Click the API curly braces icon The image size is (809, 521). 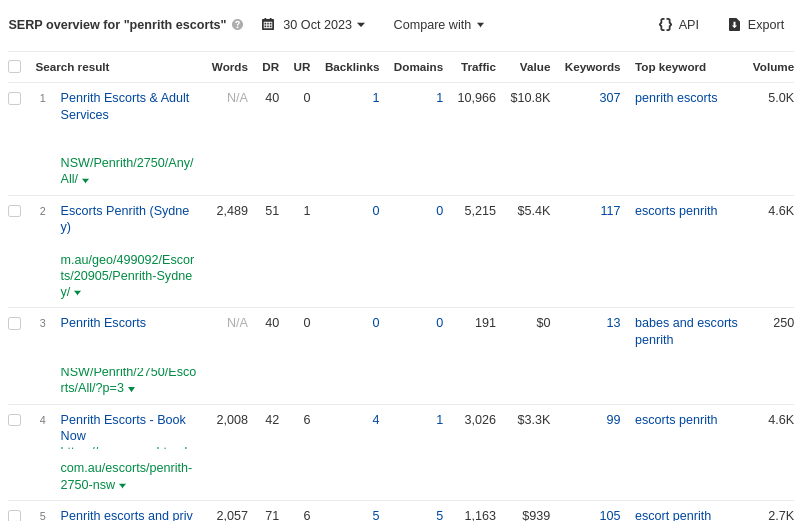coord(665,25)
